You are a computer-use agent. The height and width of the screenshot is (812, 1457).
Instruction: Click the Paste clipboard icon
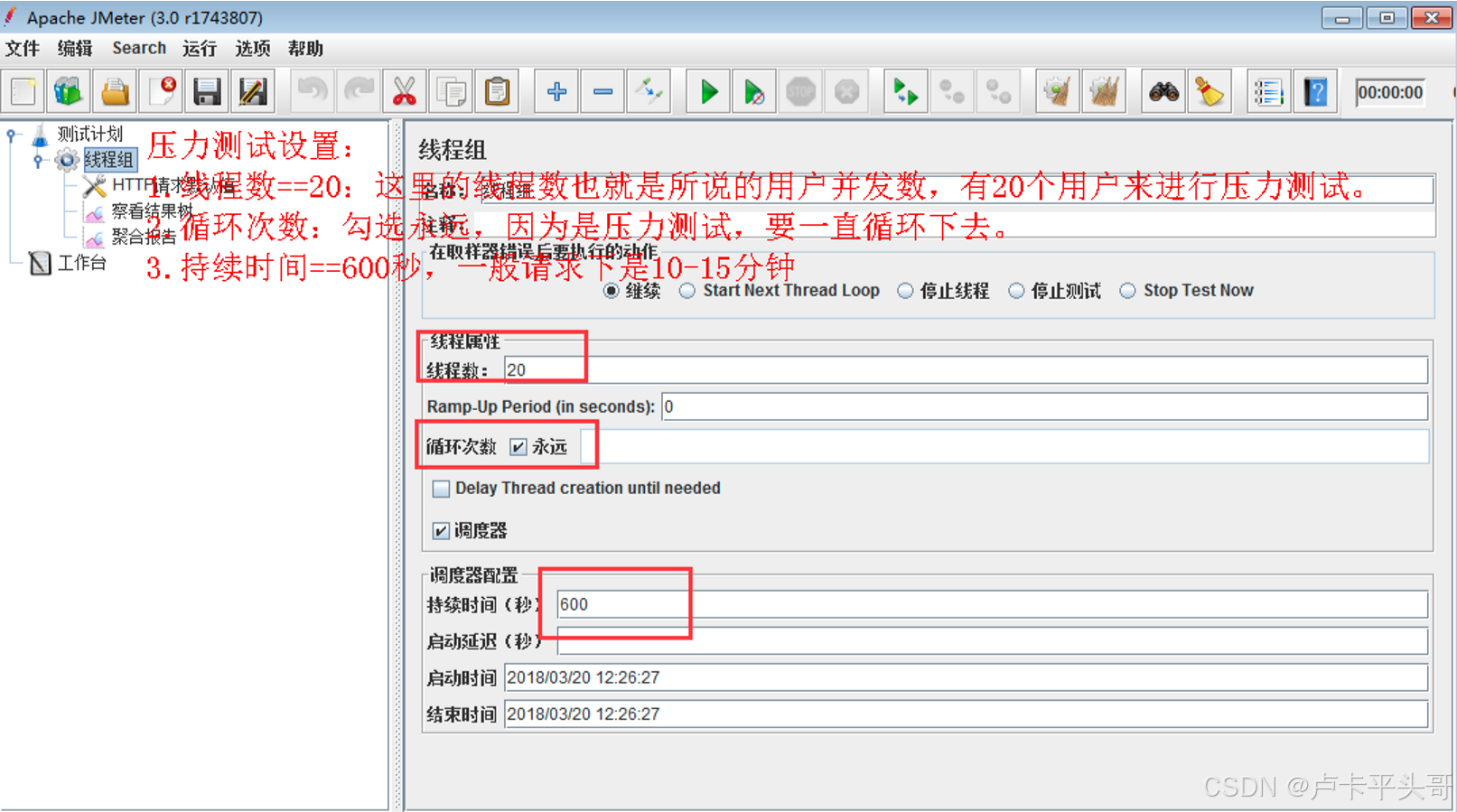click(x=497, y=91)
